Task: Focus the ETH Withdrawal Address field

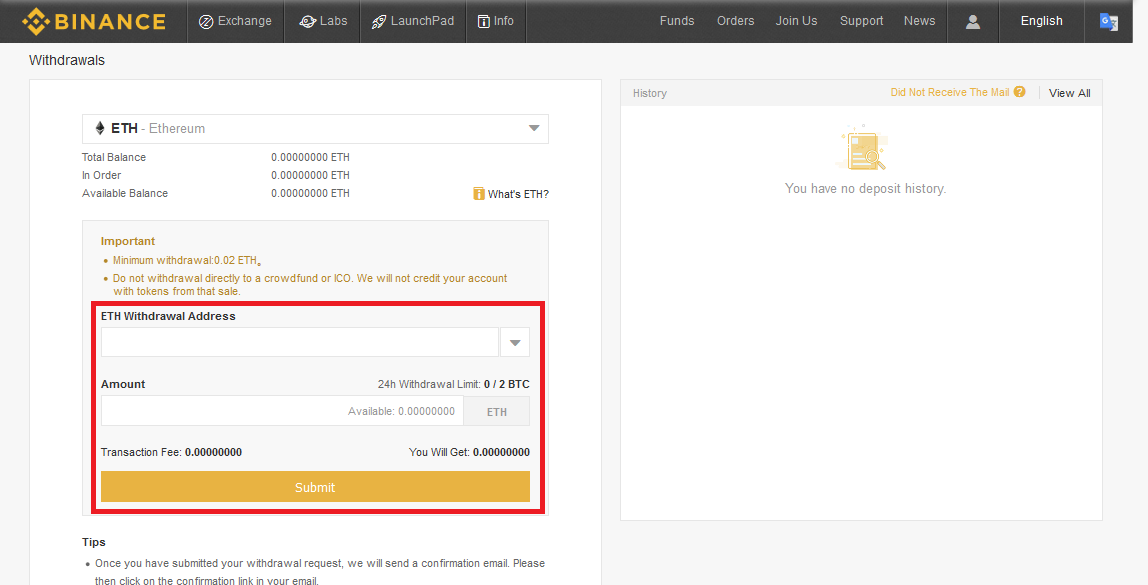Action: (x=299, y=342)
